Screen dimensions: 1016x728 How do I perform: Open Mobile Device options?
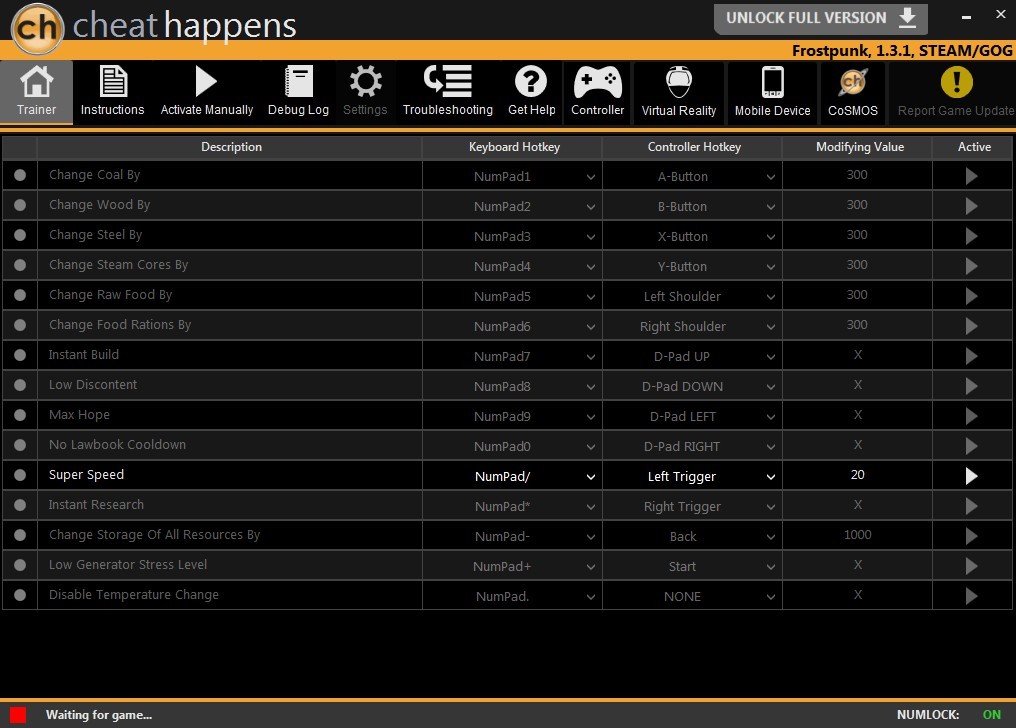coord(772,91)
